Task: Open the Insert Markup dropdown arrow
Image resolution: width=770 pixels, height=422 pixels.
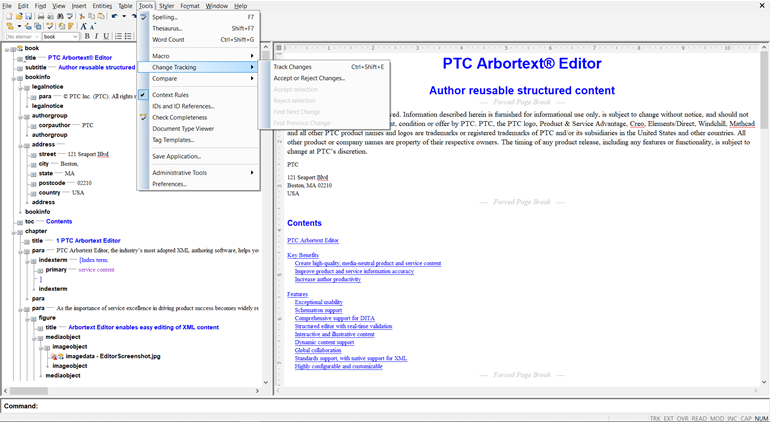Action: (19, 26)
